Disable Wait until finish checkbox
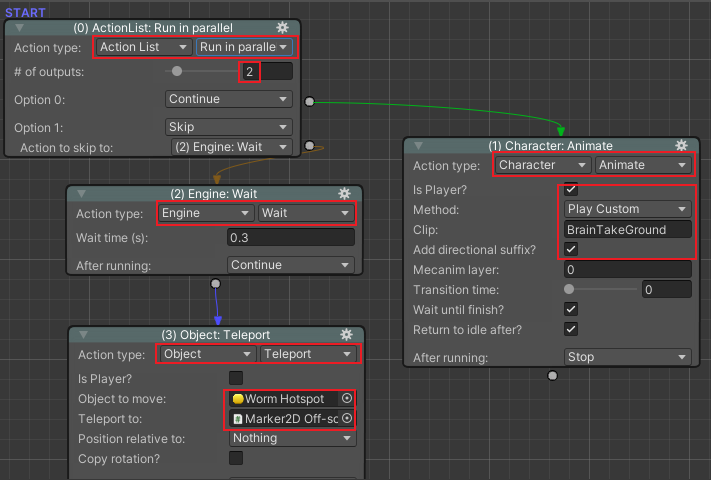The image size is (711, 480). 571,309
